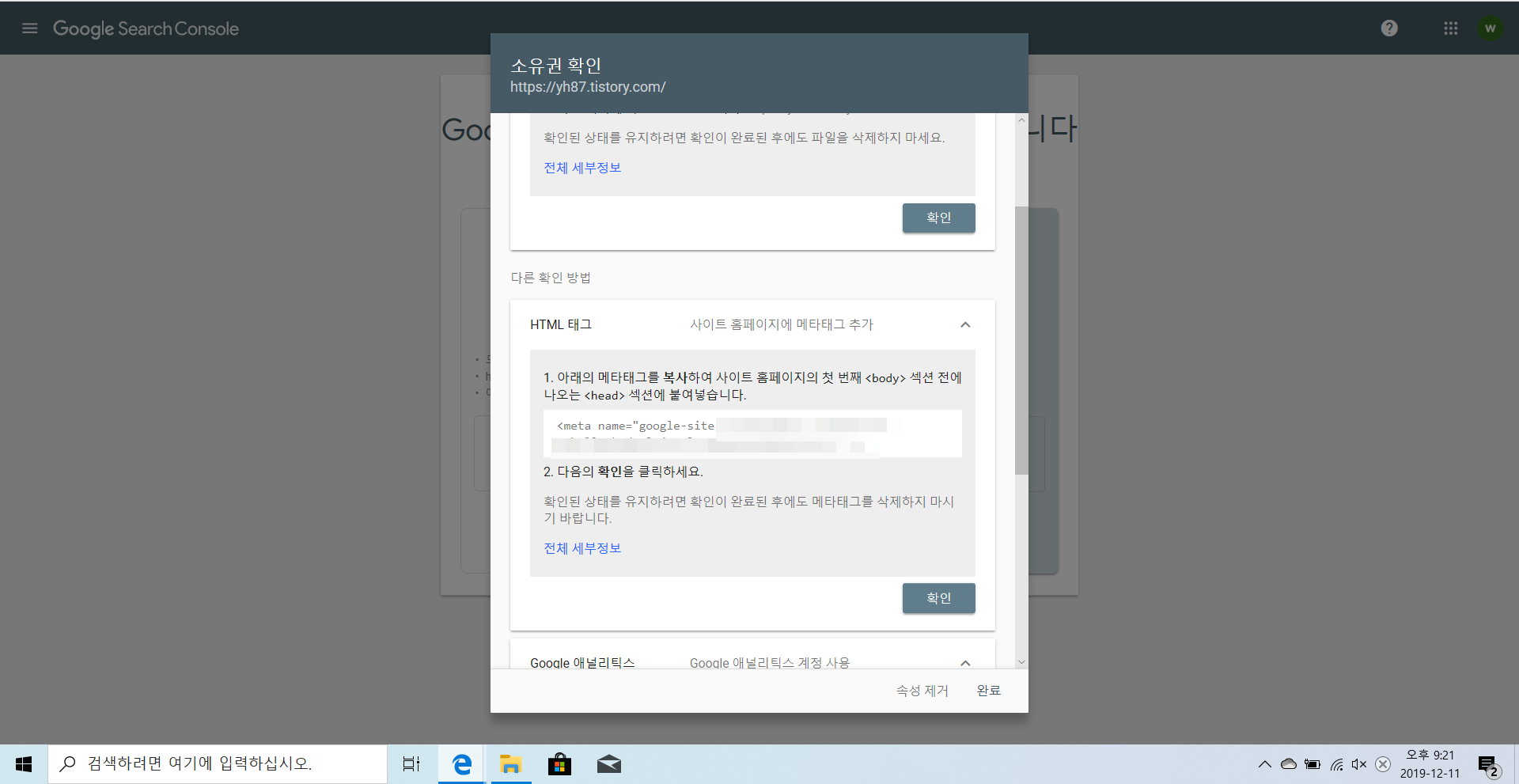Click the Google 애널리틱스 section title
The image size is (1519, 784).
[x=582, y=663]
